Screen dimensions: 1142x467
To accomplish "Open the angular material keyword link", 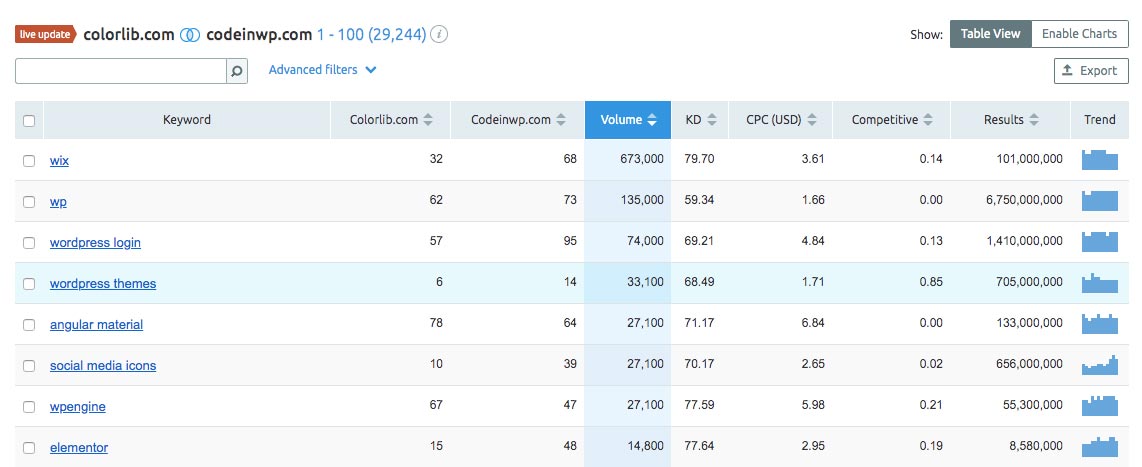I will coord(96,324).
